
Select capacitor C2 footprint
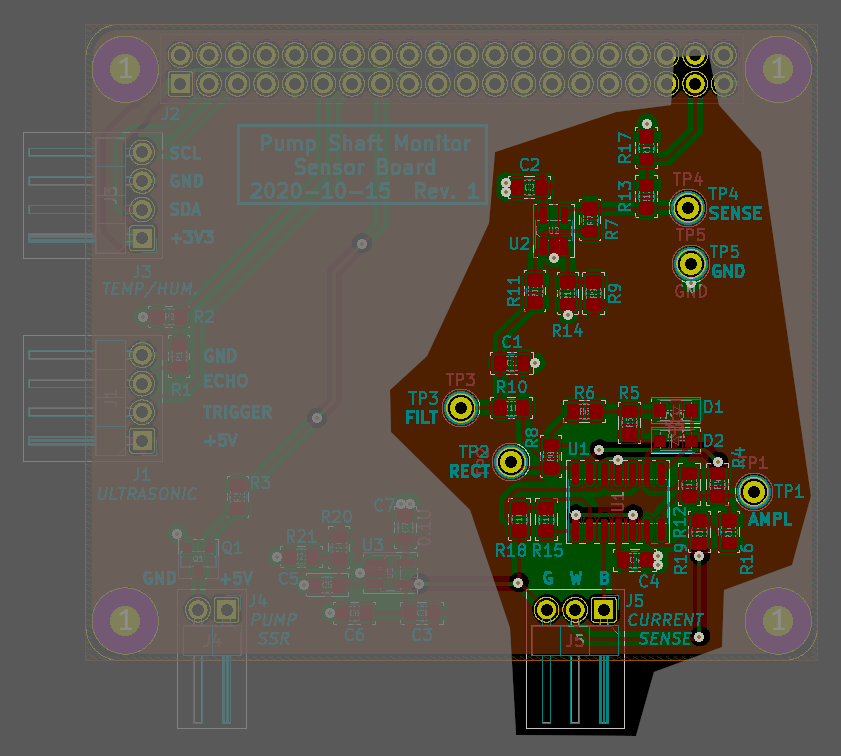pos(529,188)
